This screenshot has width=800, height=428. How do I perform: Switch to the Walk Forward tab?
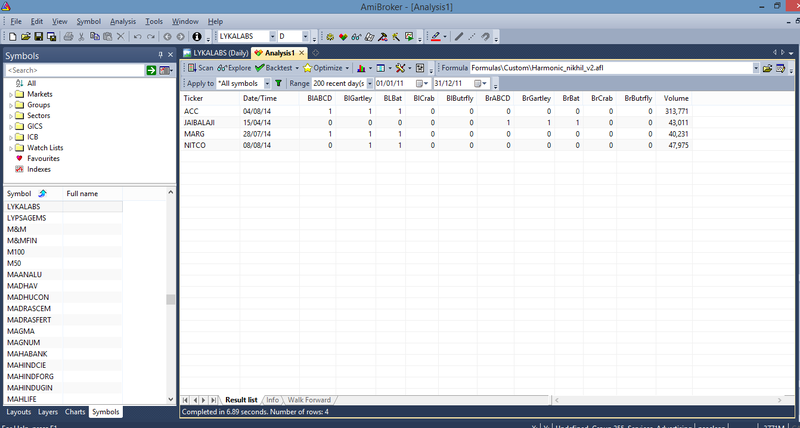coord(309,400)
